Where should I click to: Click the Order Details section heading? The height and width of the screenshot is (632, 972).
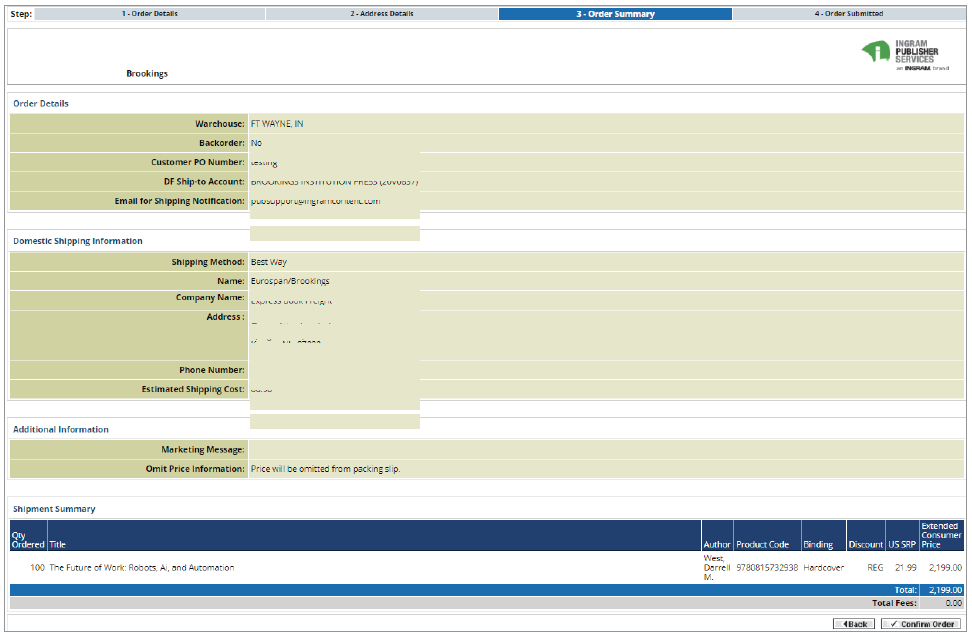click(x=41, y=103)
